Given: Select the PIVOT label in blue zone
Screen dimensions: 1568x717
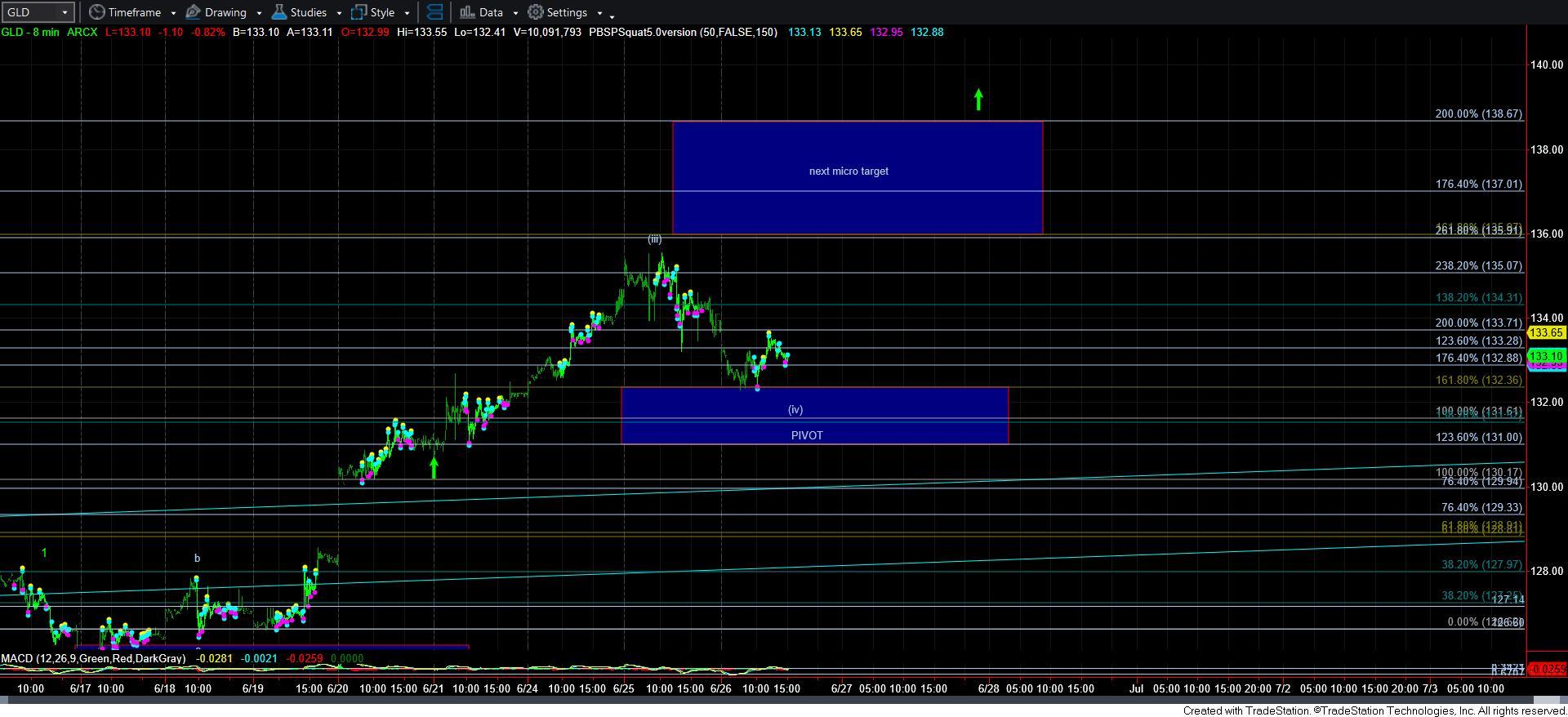Looking at the screenshot, I should click(x=807, y=435).
